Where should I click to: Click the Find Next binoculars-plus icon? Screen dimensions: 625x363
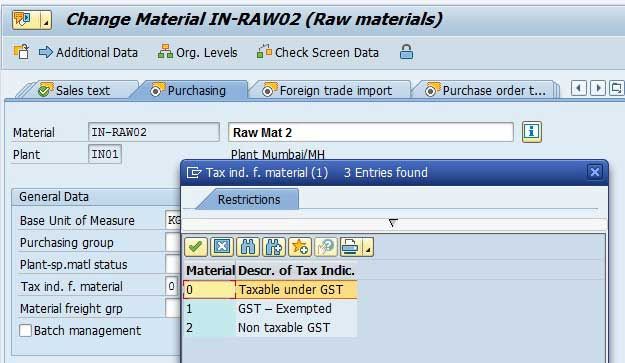click(x=273, y=247)
